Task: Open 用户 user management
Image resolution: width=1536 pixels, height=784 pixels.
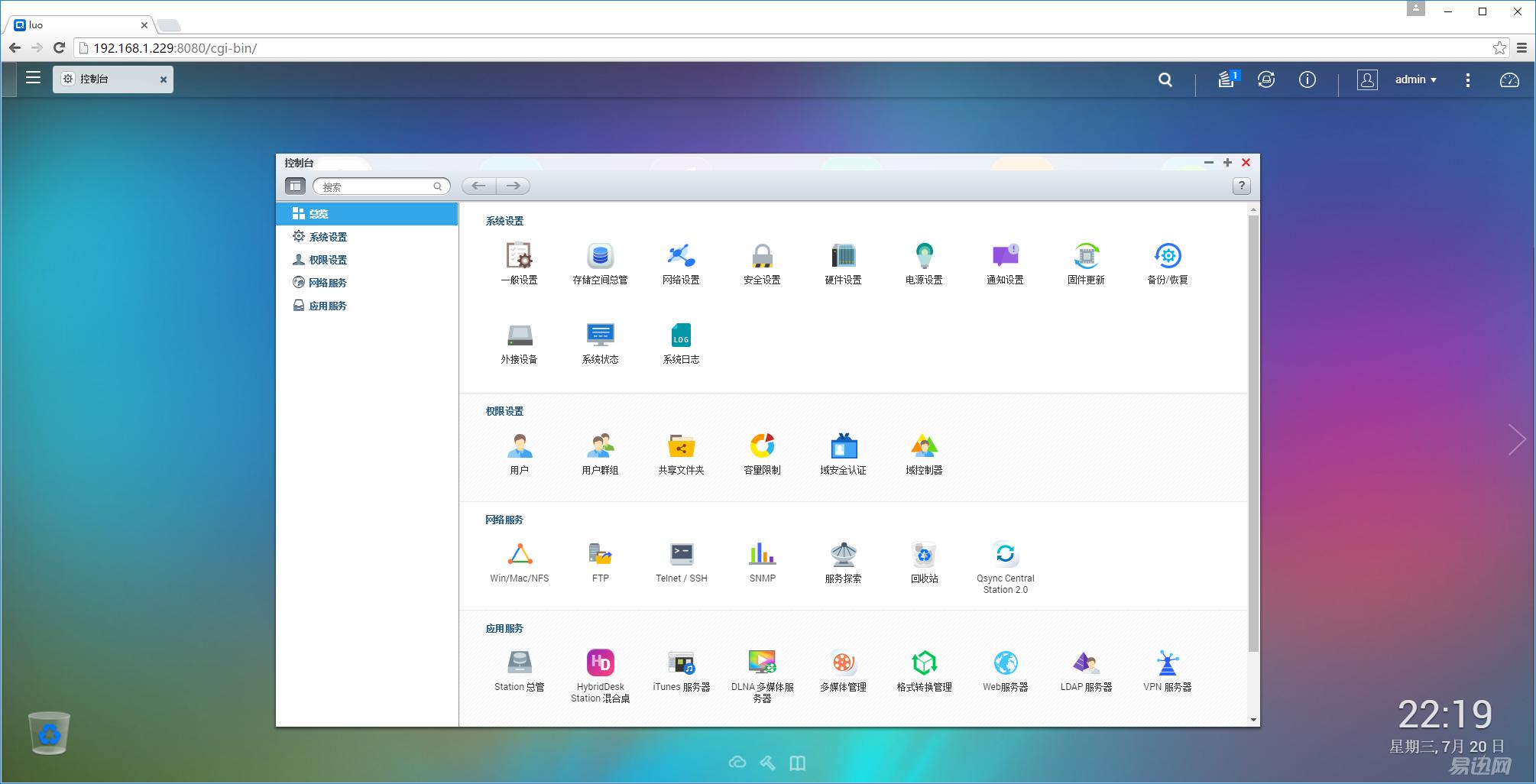Action: (520, 454)
